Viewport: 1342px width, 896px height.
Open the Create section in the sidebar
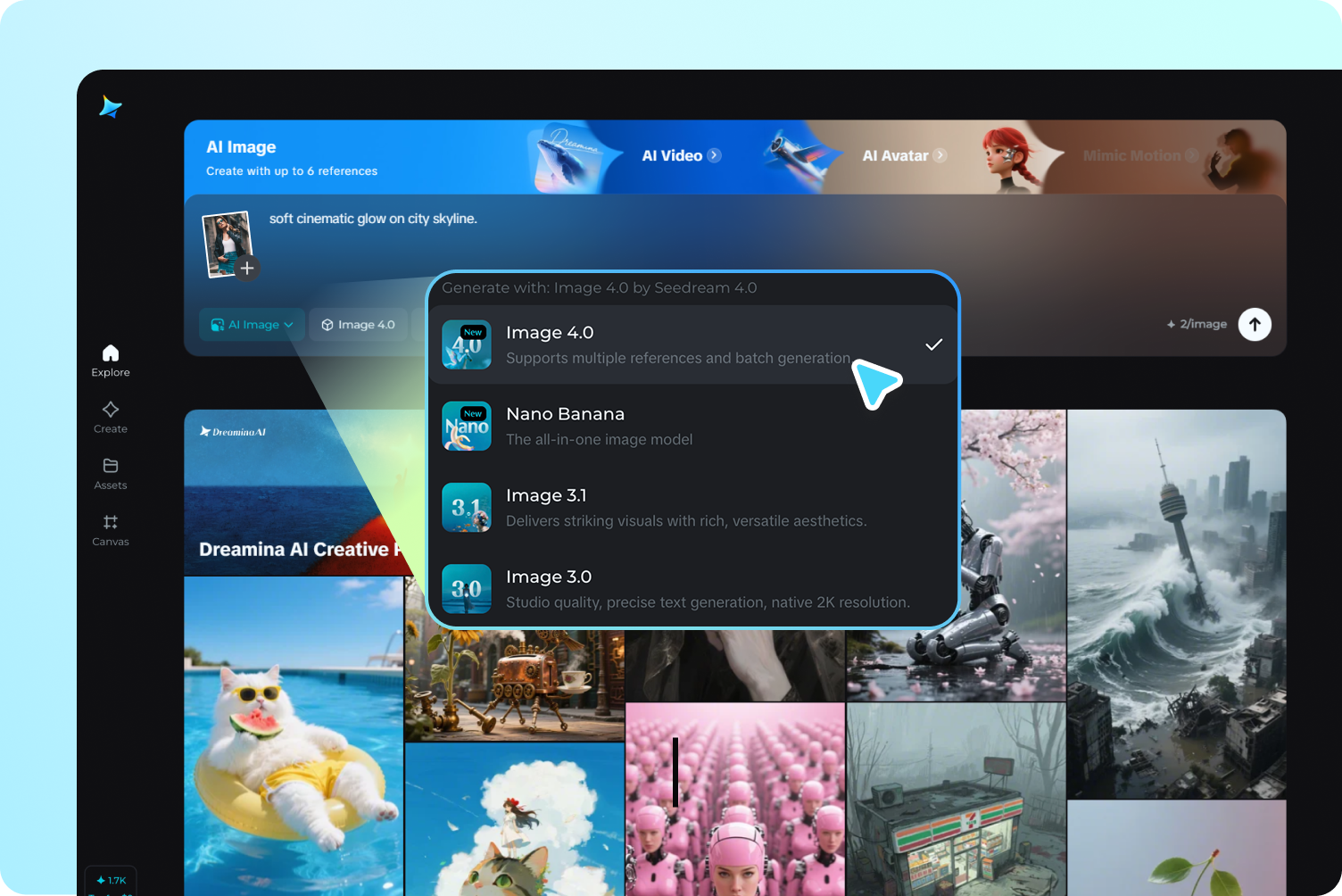coord(111,417)
